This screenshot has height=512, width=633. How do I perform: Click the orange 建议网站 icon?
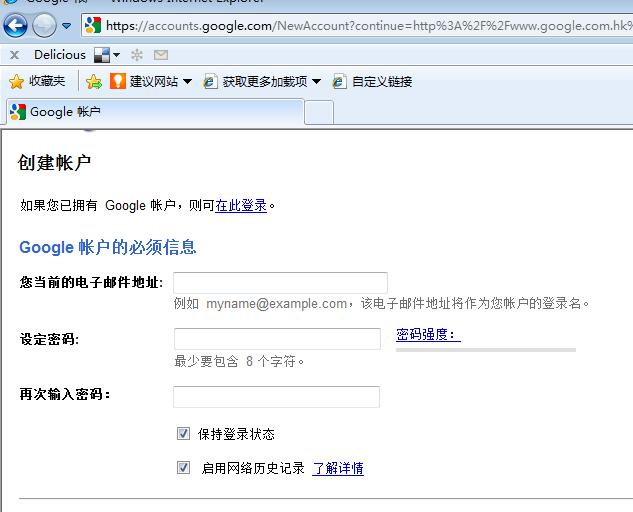point(118,81)
